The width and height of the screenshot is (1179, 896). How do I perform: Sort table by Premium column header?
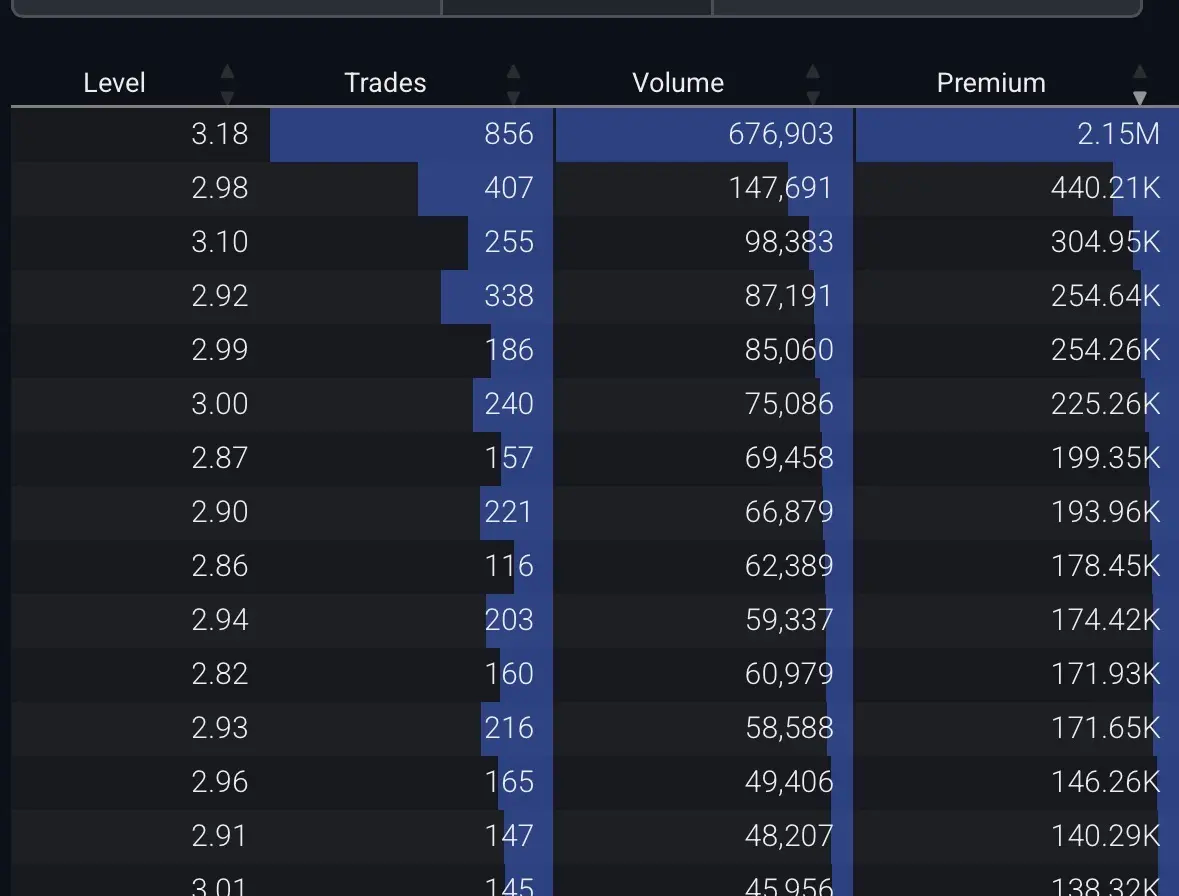(x=991, y=83)
